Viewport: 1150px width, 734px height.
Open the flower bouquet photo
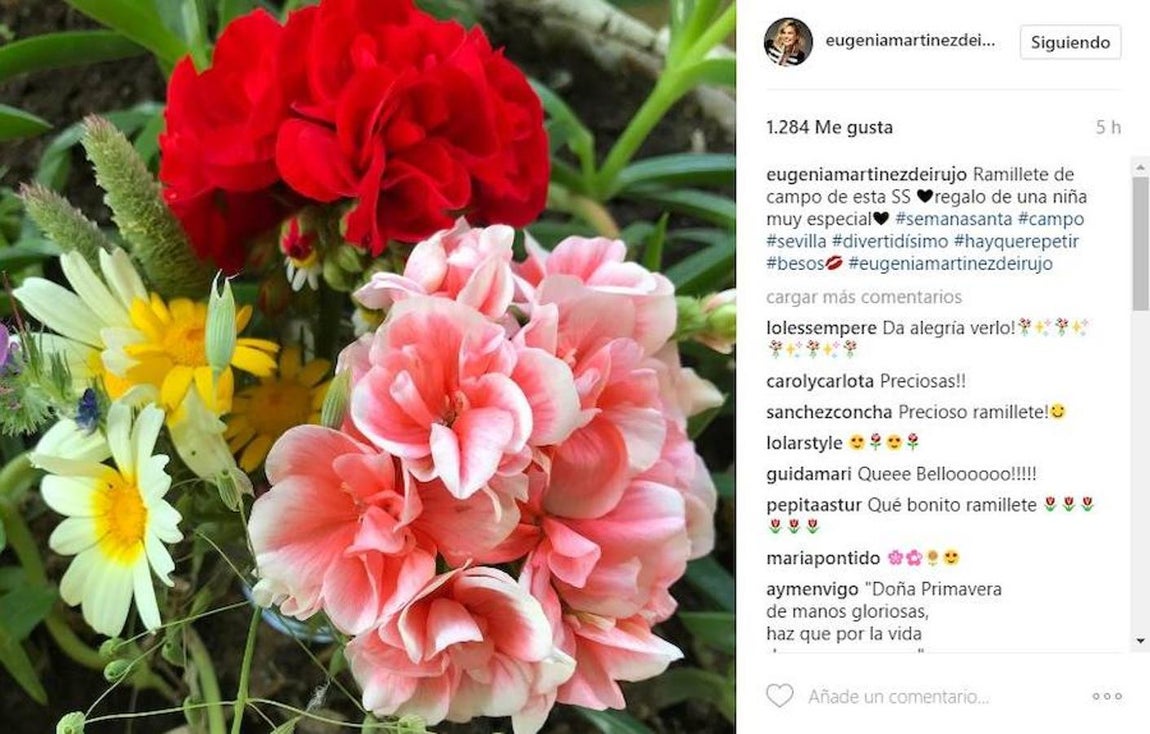(x=367, y=367)
